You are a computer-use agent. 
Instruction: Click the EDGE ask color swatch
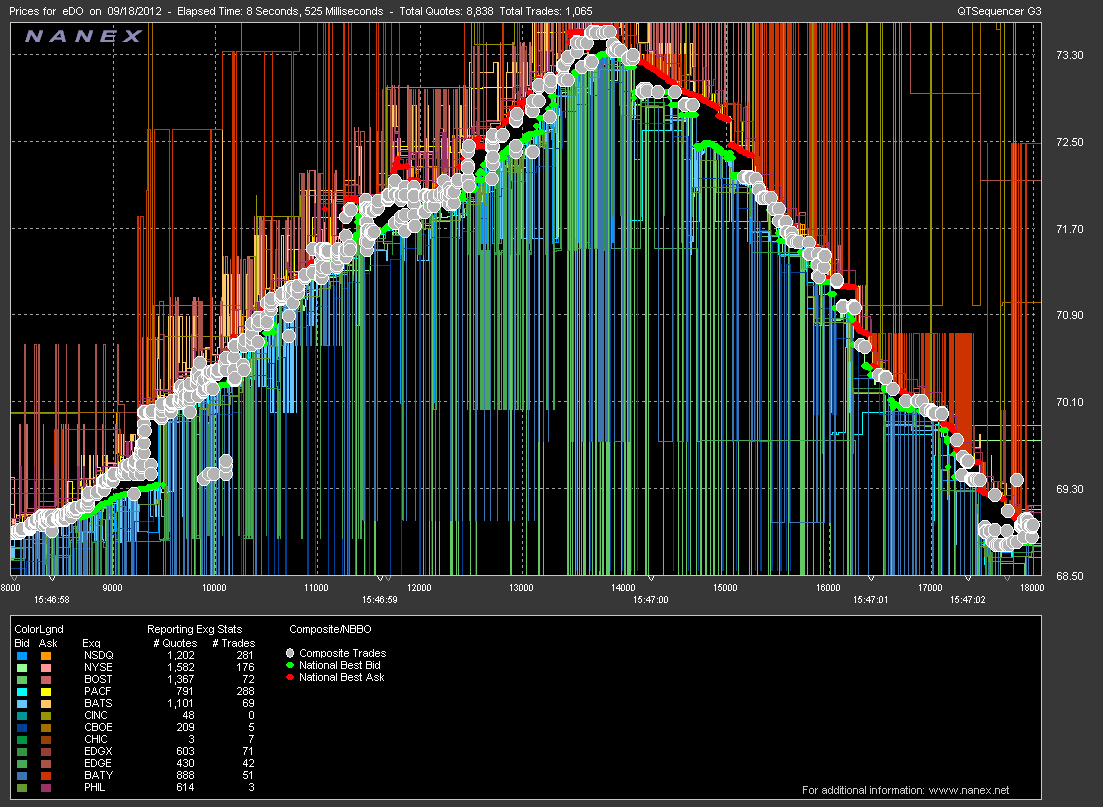pyautogui.click(x=46, y=763)
